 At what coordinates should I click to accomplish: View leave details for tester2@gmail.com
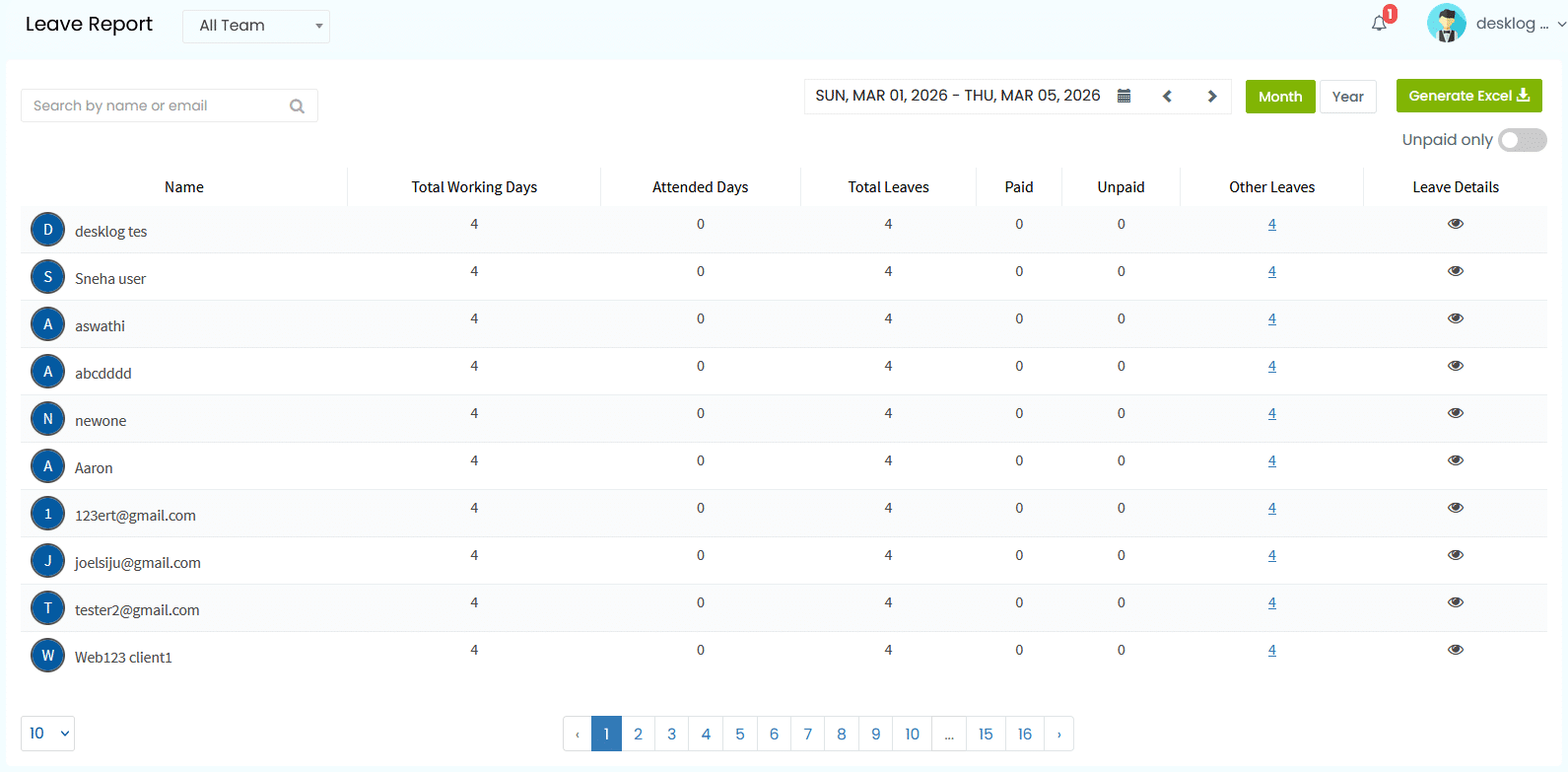click(x=1456, y=602)
